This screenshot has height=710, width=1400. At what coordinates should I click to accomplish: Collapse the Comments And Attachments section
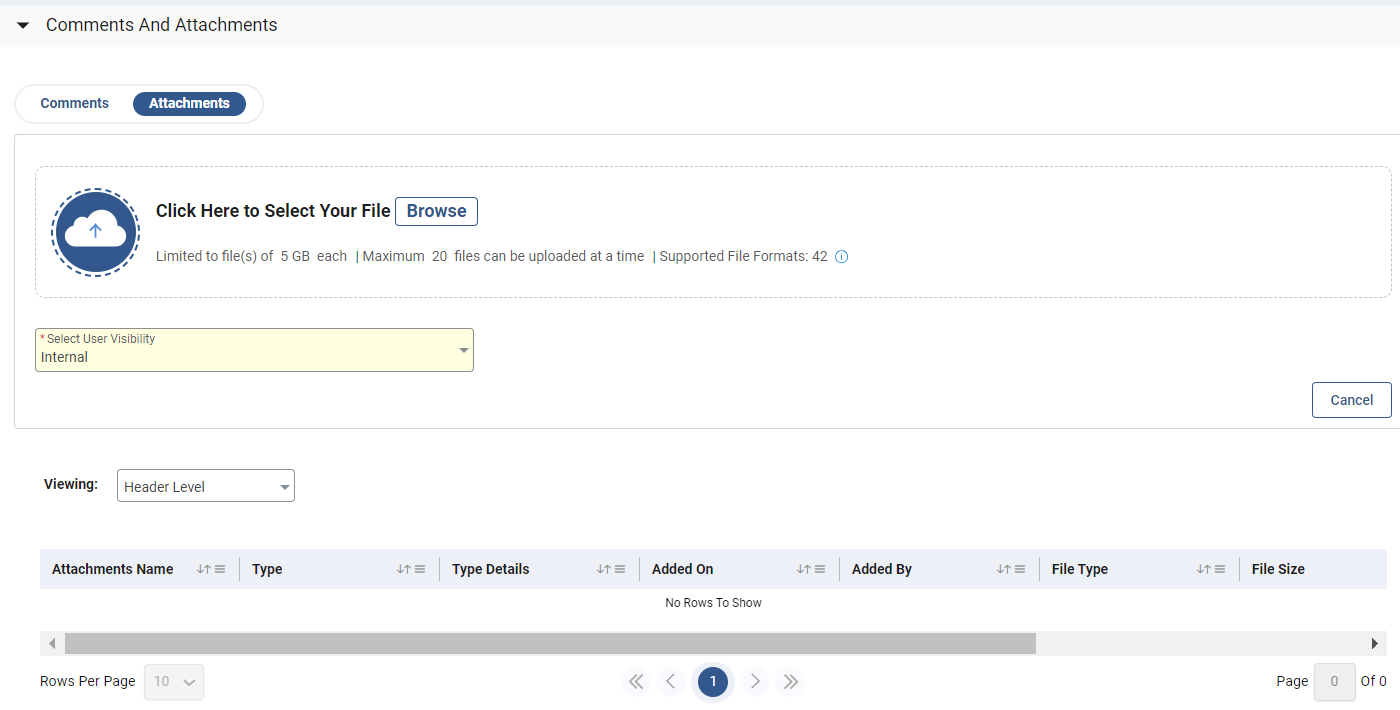click(x=23, y=25)
